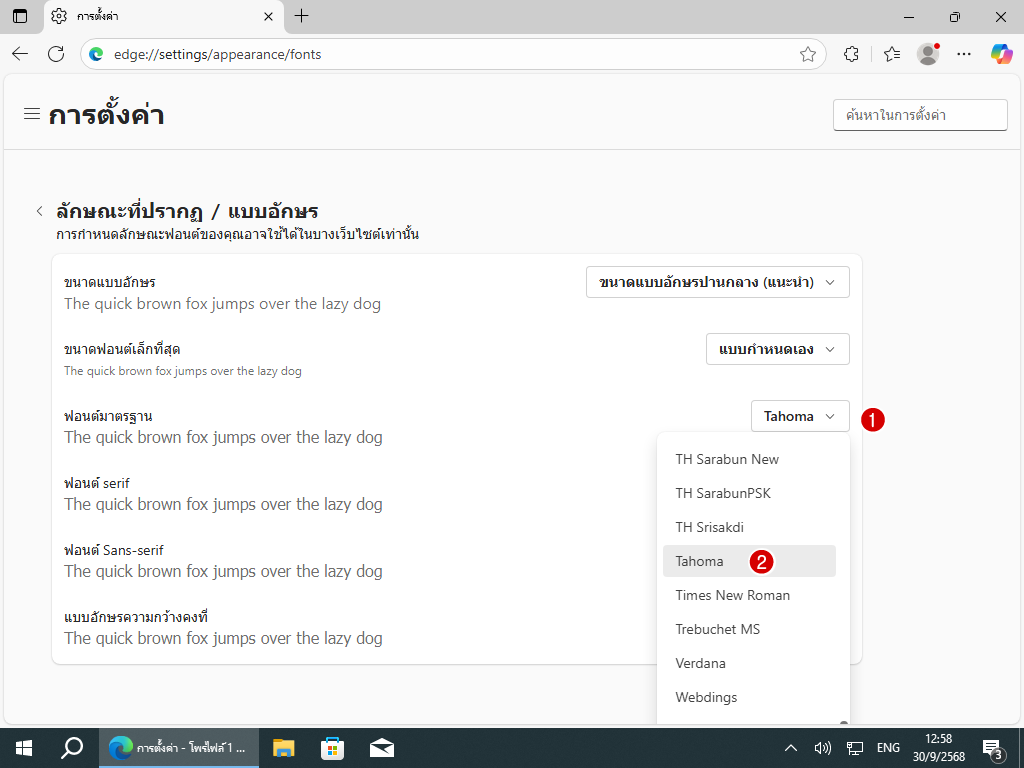Screen dimensions: 1024x768
Task: Expand the font size dropdown
Action: point(717,282)
